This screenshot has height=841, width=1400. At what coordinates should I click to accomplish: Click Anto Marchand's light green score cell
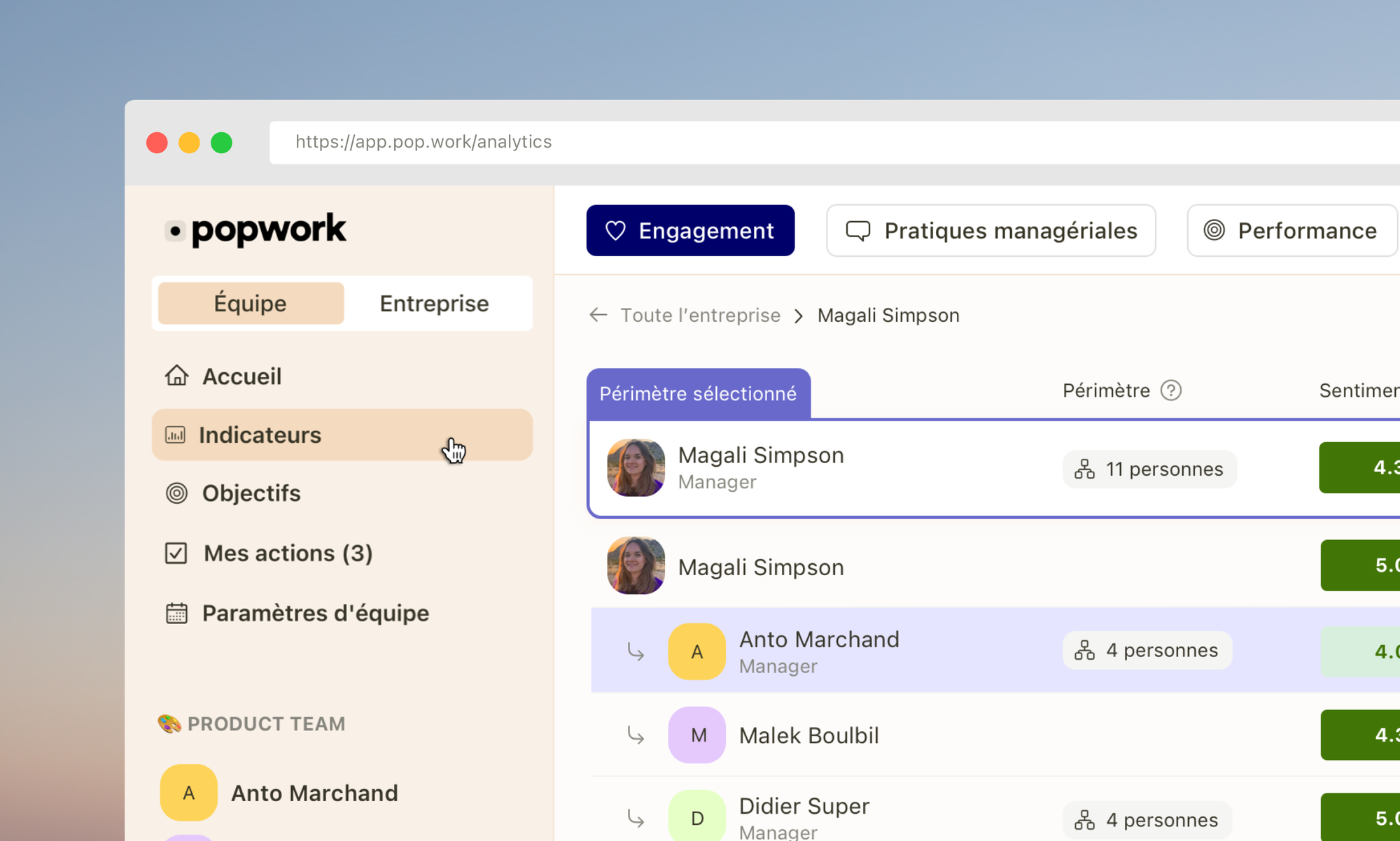pos(1361,651)
